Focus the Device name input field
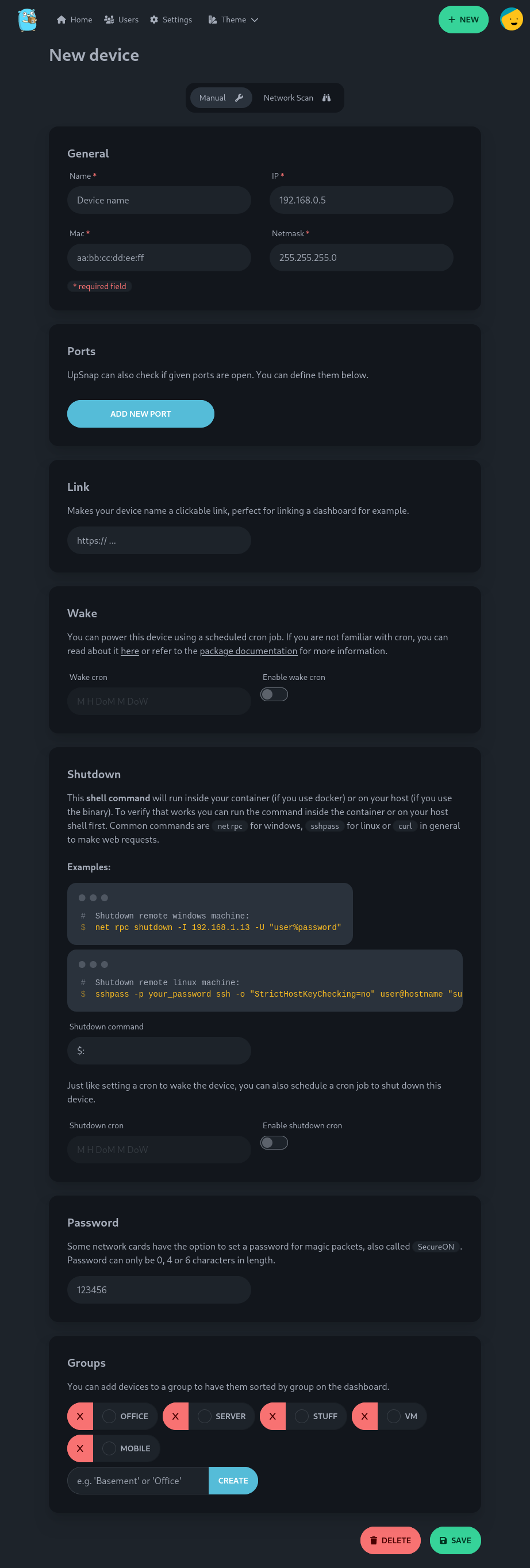The height and width of the screenshot is (1568, 530). [x=159, y=200]
